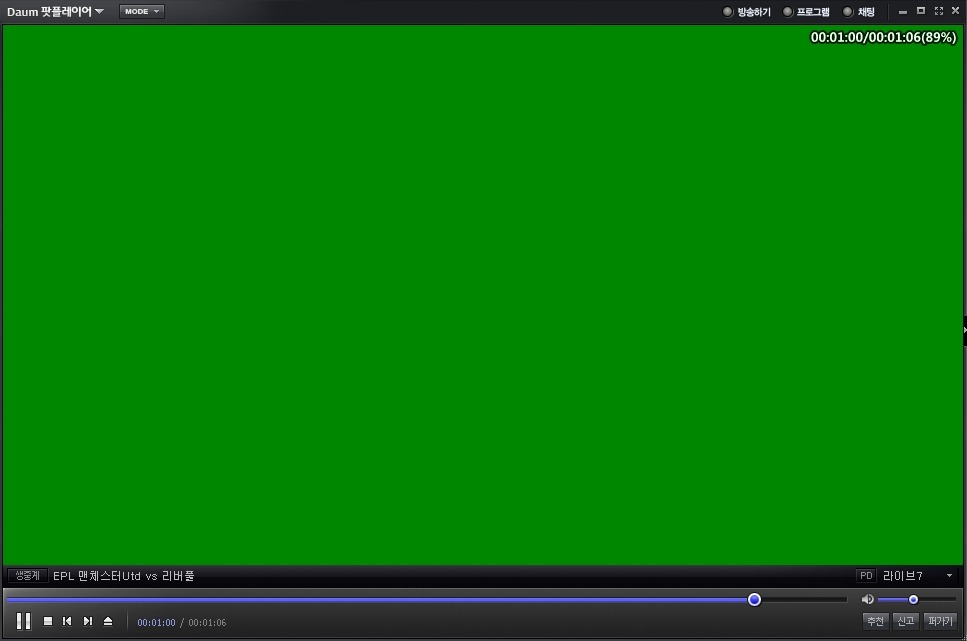Skip to the previous track
Viewport: 967px width, 641px height.
67,621
